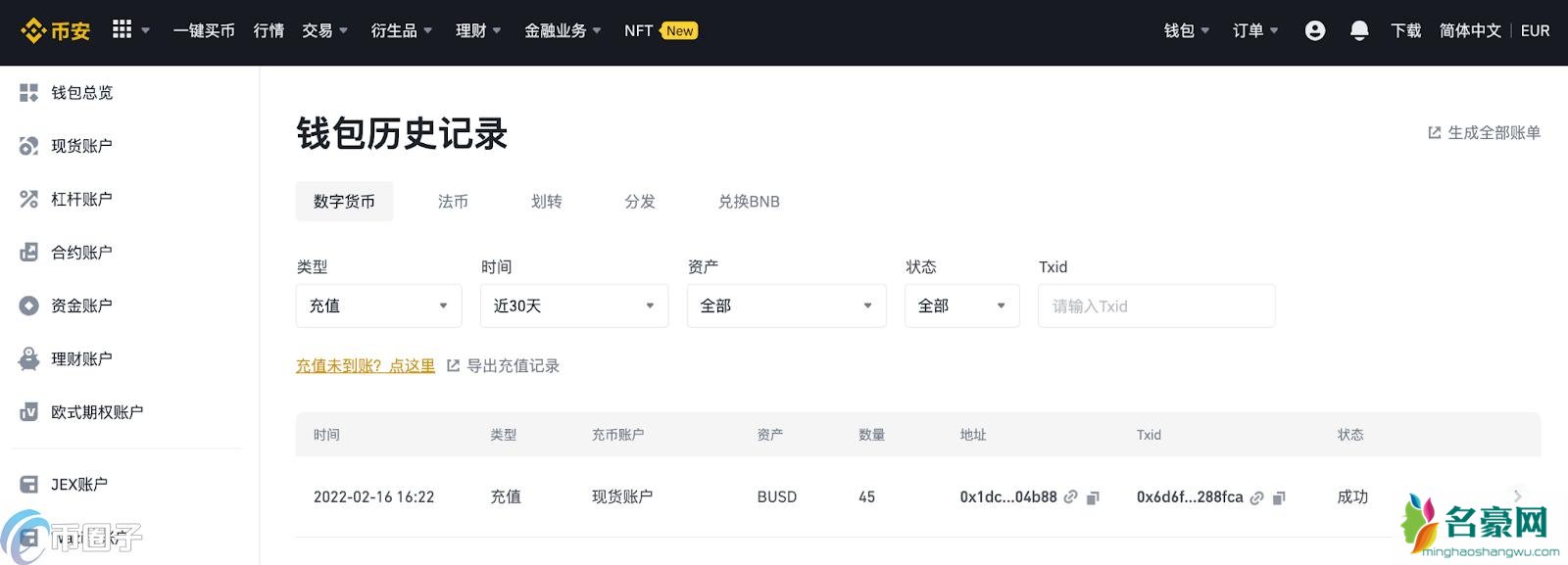Switch to the 法币 tab
This screenshot has height=565, width=1568.
click(x=453, y=202)
